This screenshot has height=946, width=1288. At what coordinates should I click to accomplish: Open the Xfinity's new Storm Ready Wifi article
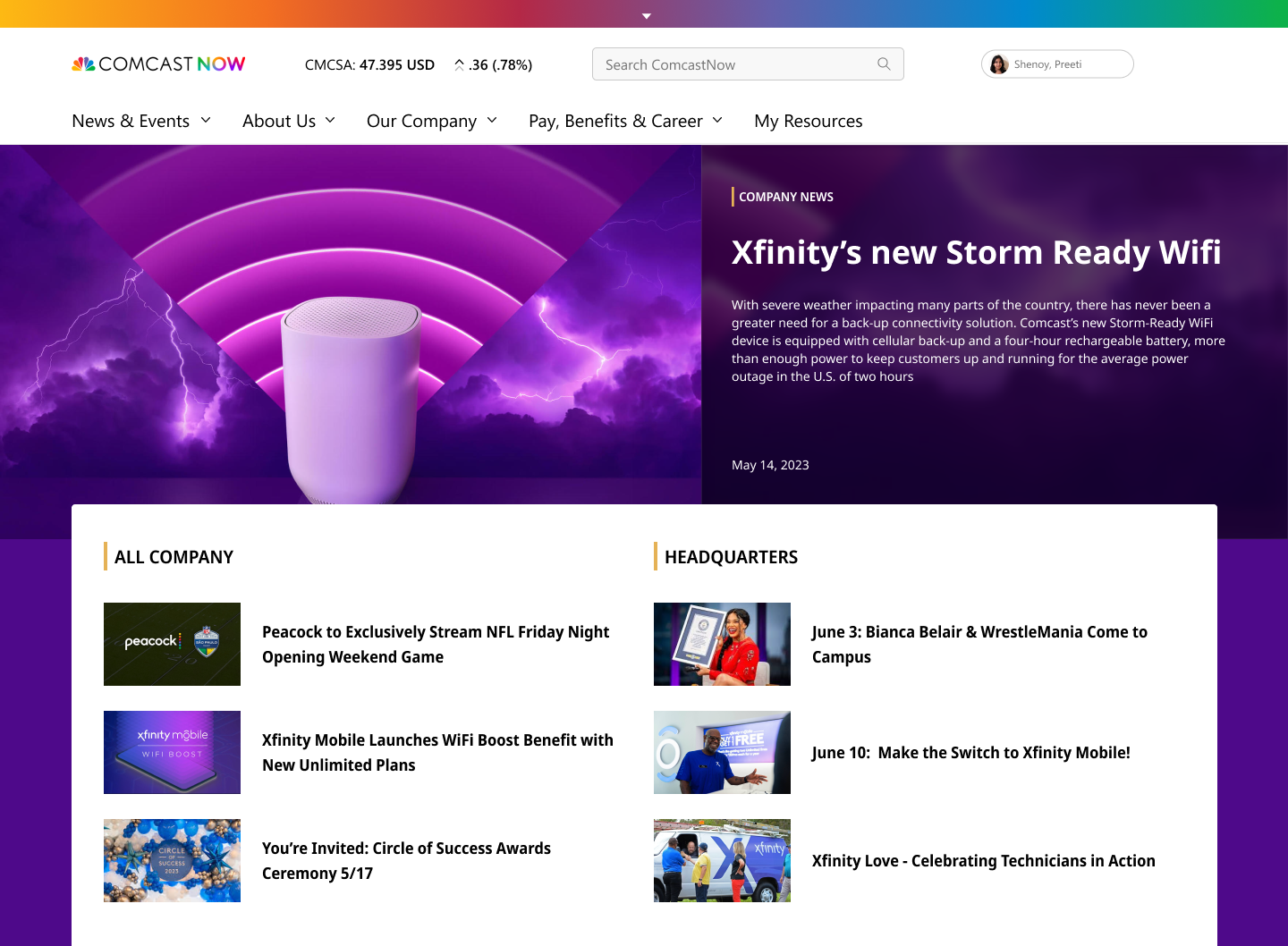click(976, 253)
